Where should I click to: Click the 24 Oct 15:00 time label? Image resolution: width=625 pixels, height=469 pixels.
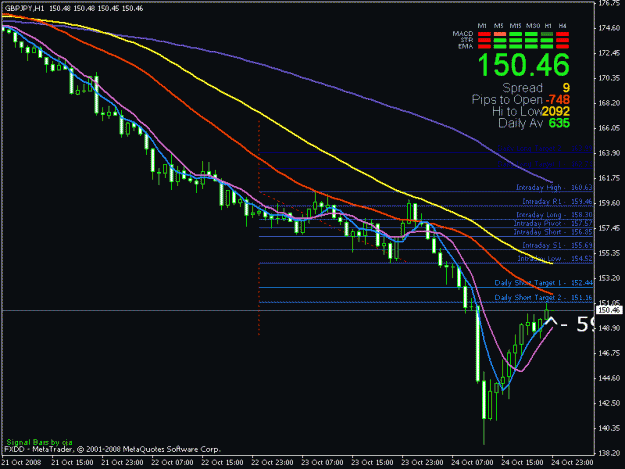(x=522, y=463)
